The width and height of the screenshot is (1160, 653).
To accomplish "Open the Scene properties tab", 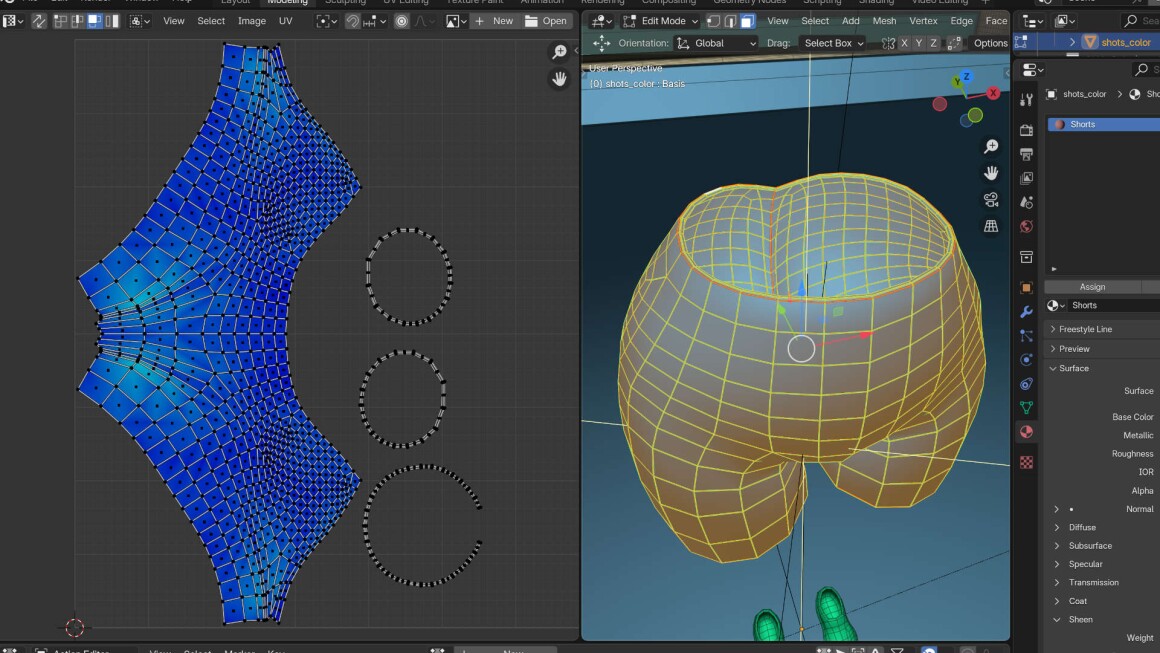I will 1026,202.
